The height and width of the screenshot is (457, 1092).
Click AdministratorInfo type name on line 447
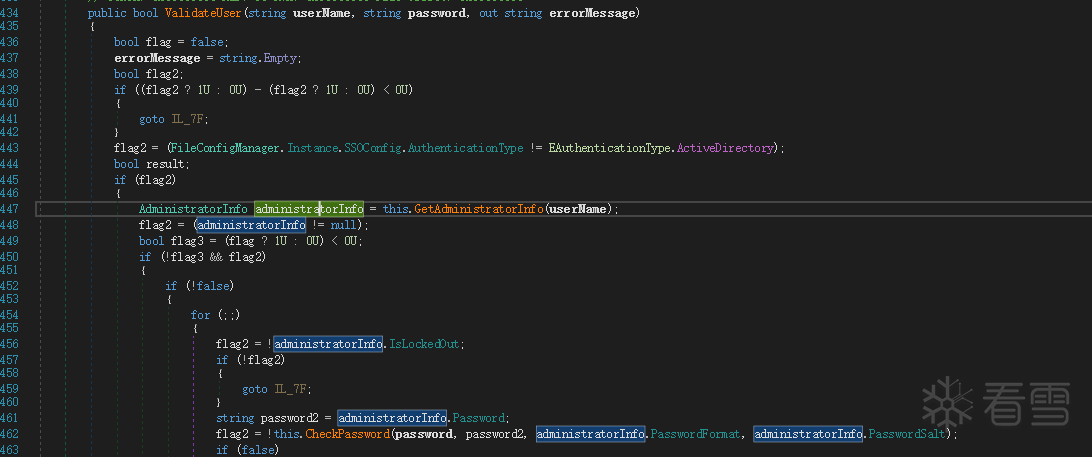click(x=193, y=209)
